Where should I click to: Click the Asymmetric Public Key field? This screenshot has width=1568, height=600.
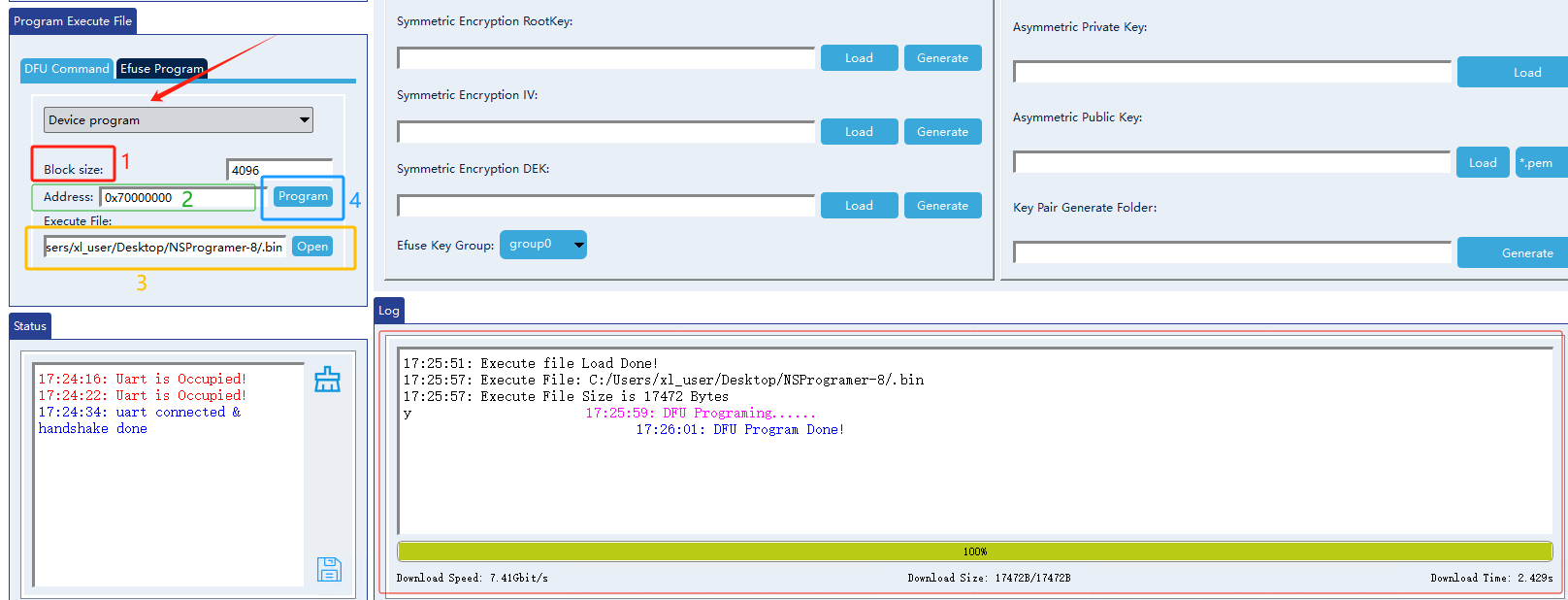click(1232, 162)
